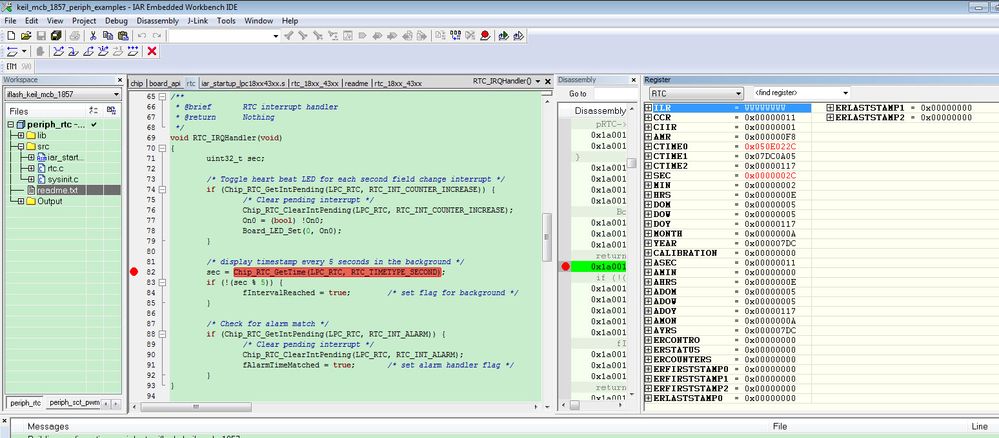This screenshot has height=438, width=999.
Task: Click the batch-build column header icon
Action: pyautogui.click(x=111, y=110)
